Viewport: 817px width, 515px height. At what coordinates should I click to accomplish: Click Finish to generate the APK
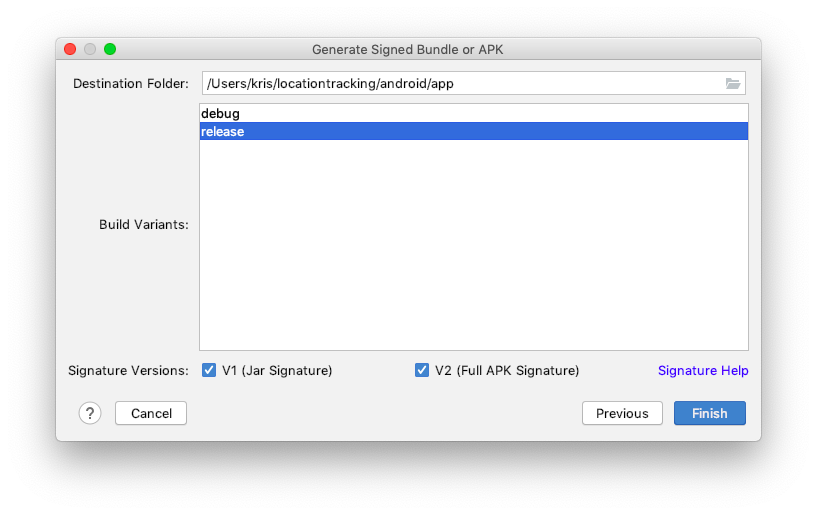pos(709,413)
